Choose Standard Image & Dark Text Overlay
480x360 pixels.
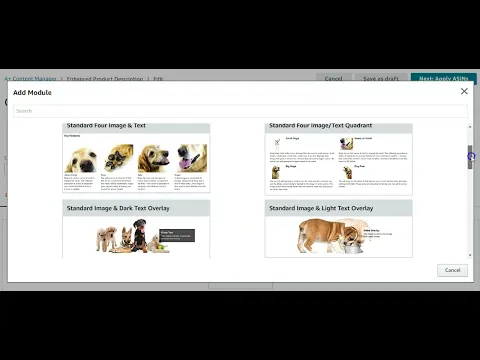[136, 229]
